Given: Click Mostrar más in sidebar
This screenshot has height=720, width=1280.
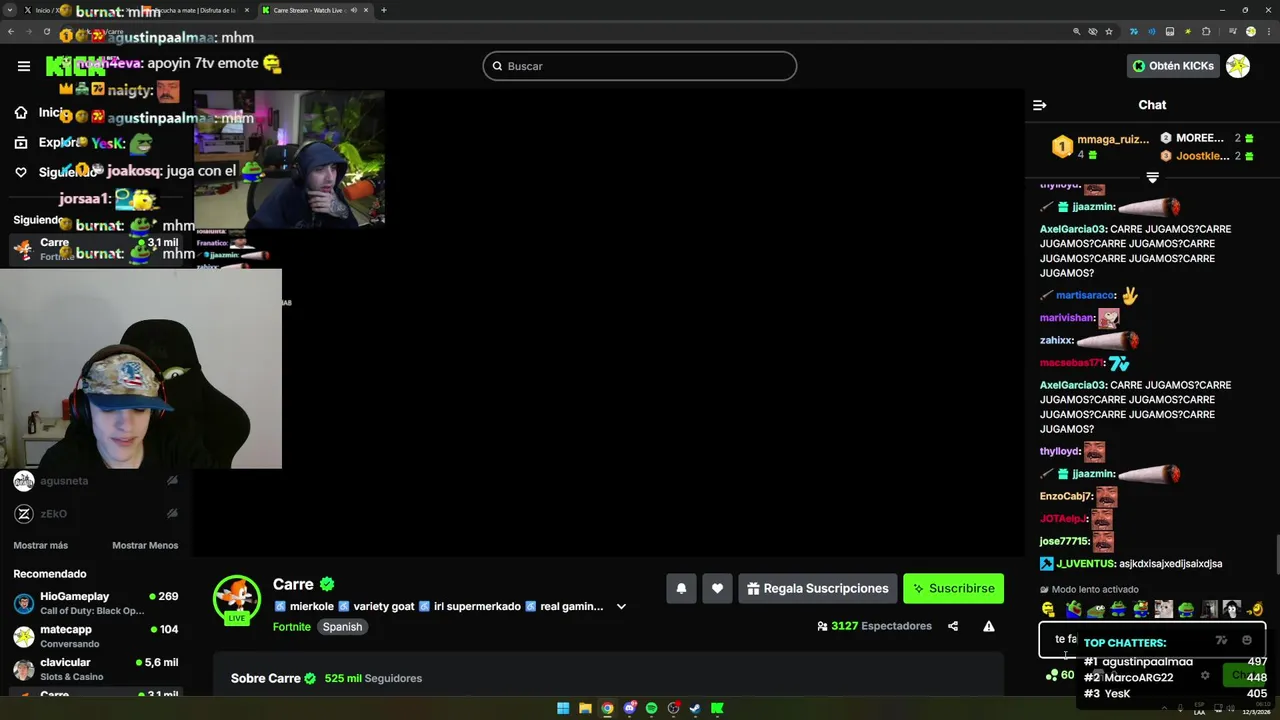Looking at the screenshot, I should coord(41,545).
